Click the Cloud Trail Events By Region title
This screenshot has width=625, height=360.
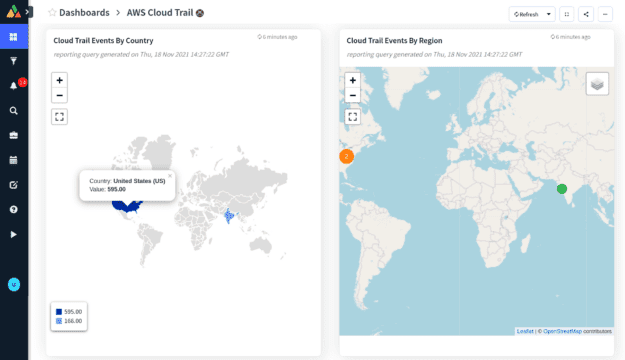pos(394,41)
